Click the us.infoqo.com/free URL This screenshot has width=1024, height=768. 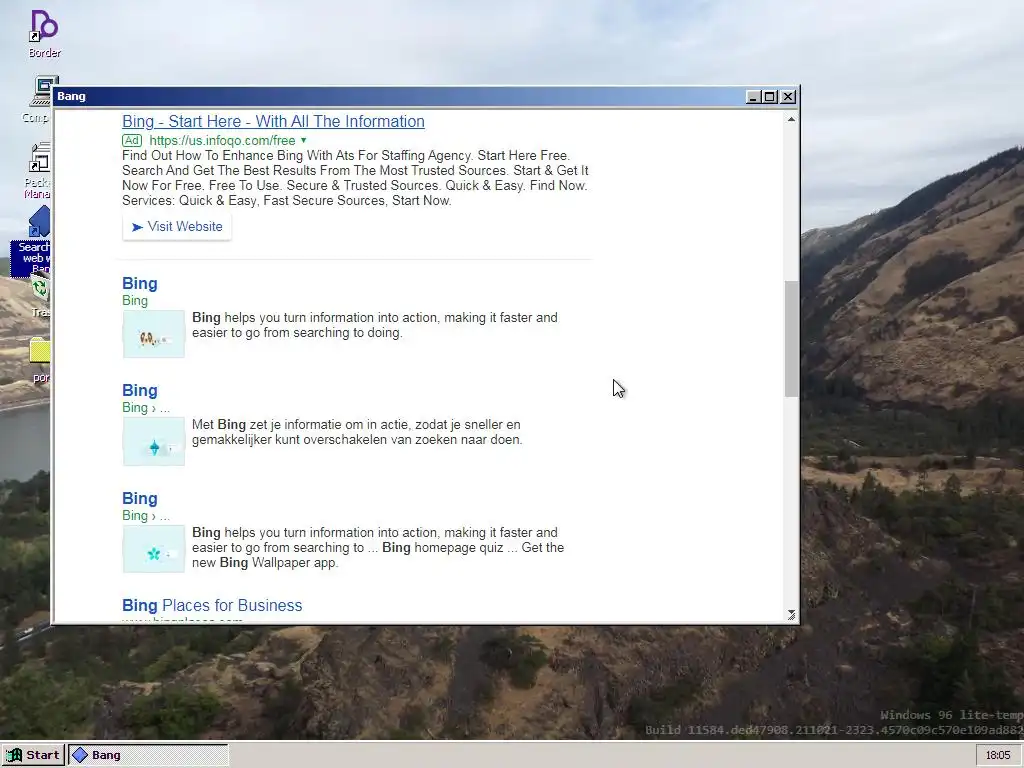point(222,140)
